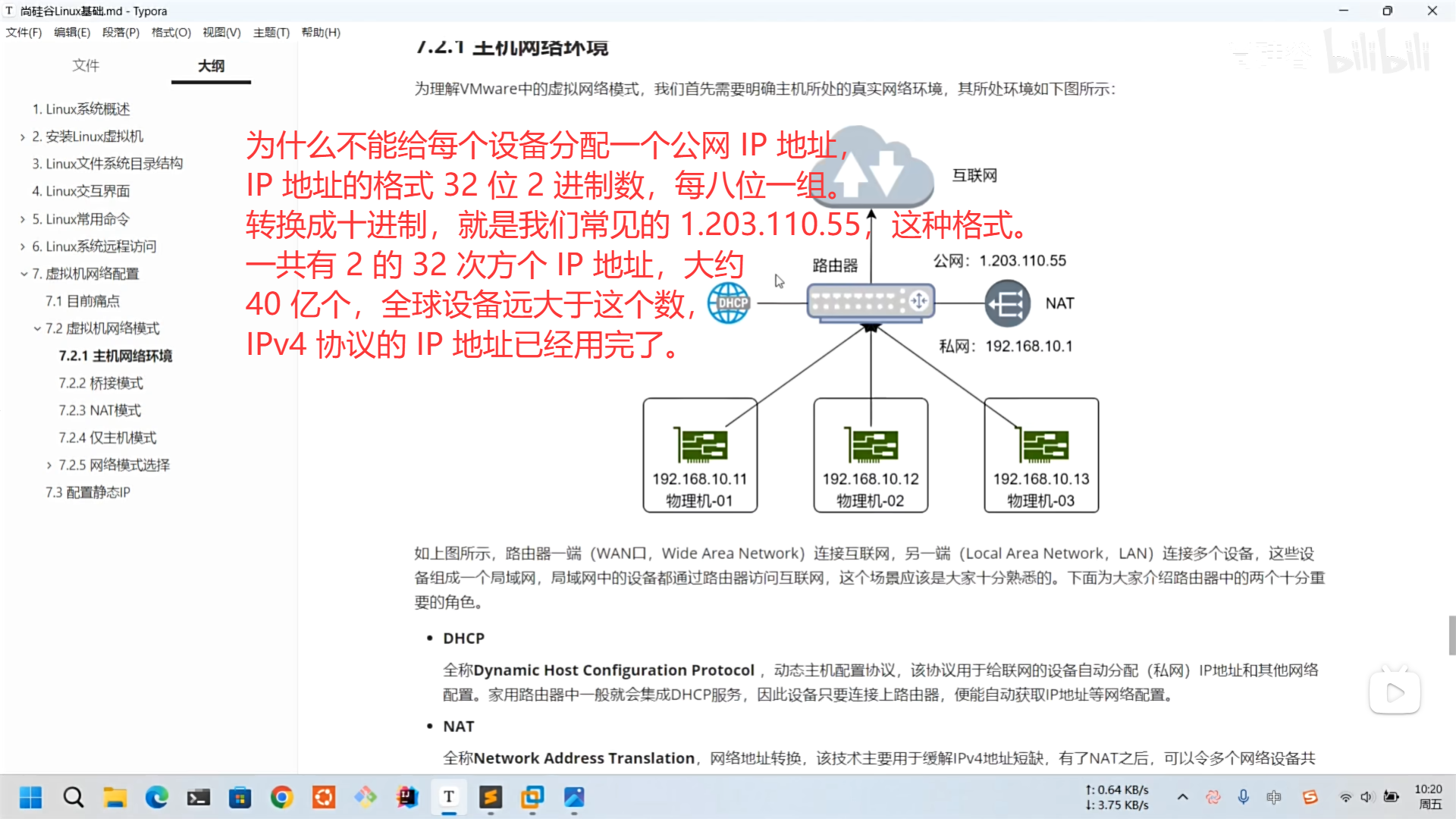Click the Typora icon in taskbar
The width and height of the screenshot is (1456, 819).
click(449, 797)
